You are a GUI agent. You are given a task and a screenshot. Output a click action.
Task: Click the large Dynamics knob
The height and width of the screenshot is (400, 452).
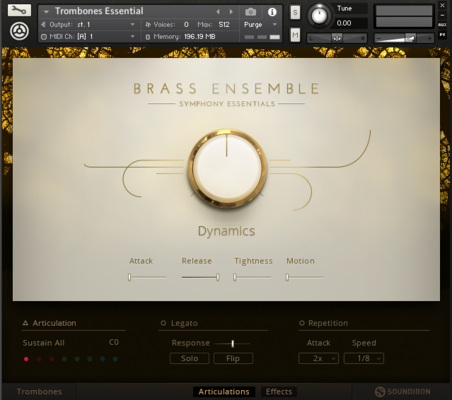coord(227,169)
